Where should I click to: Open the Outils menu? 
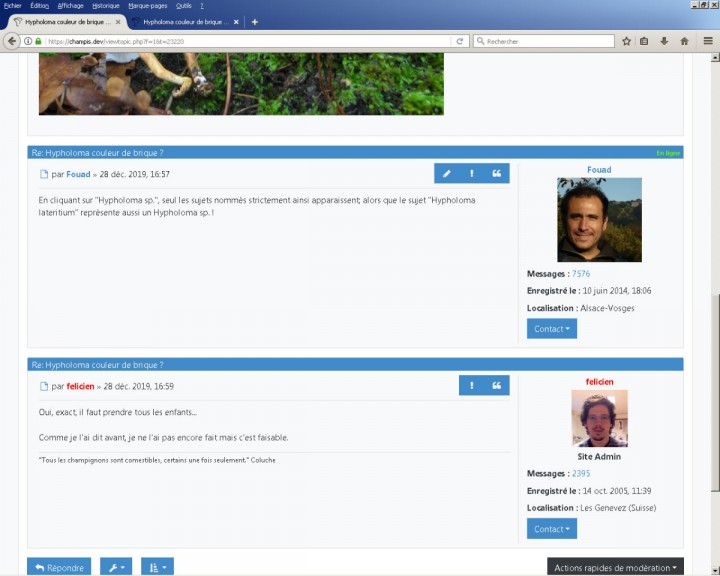[x=184, y=6]
